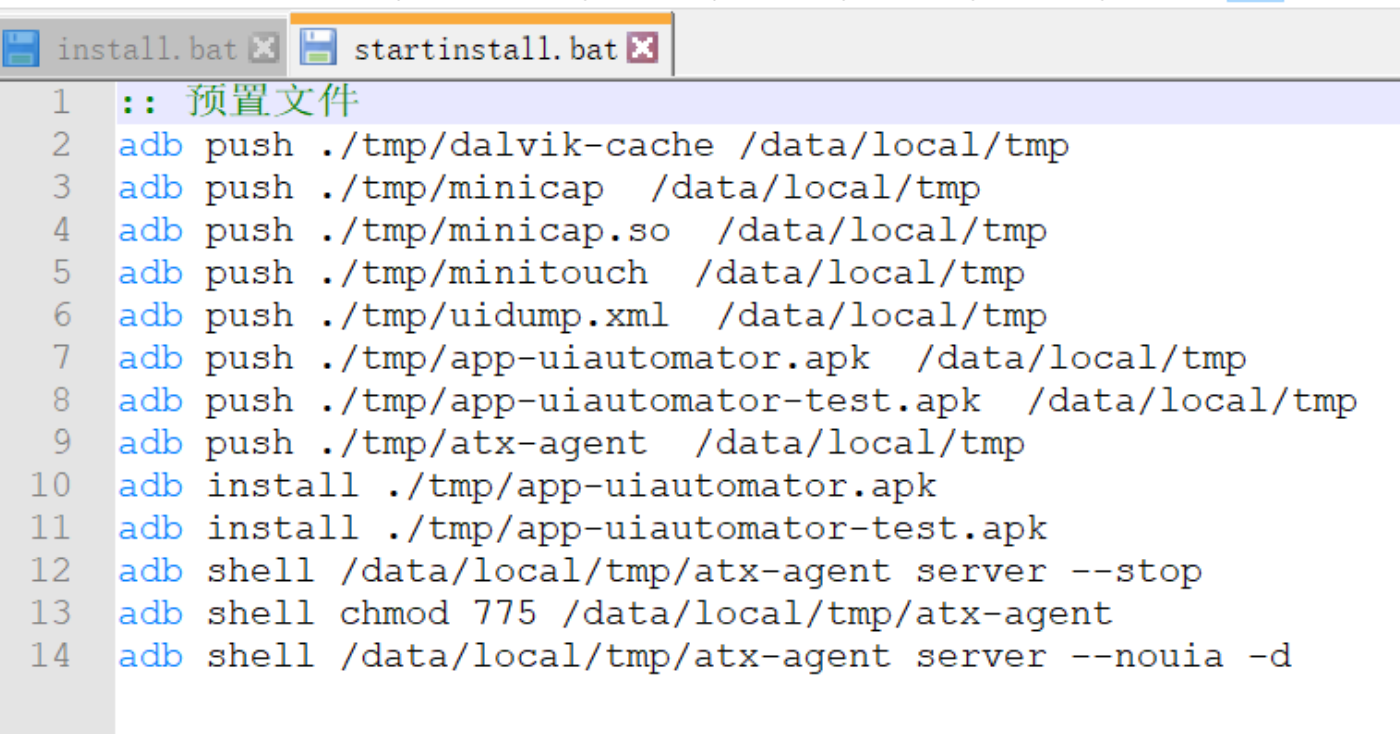The height and width of the screenshot is (734, 1400).
Task: Click ./tmp/minitouch on line 5
Action: pyautogui.click(x=484, y=273)
